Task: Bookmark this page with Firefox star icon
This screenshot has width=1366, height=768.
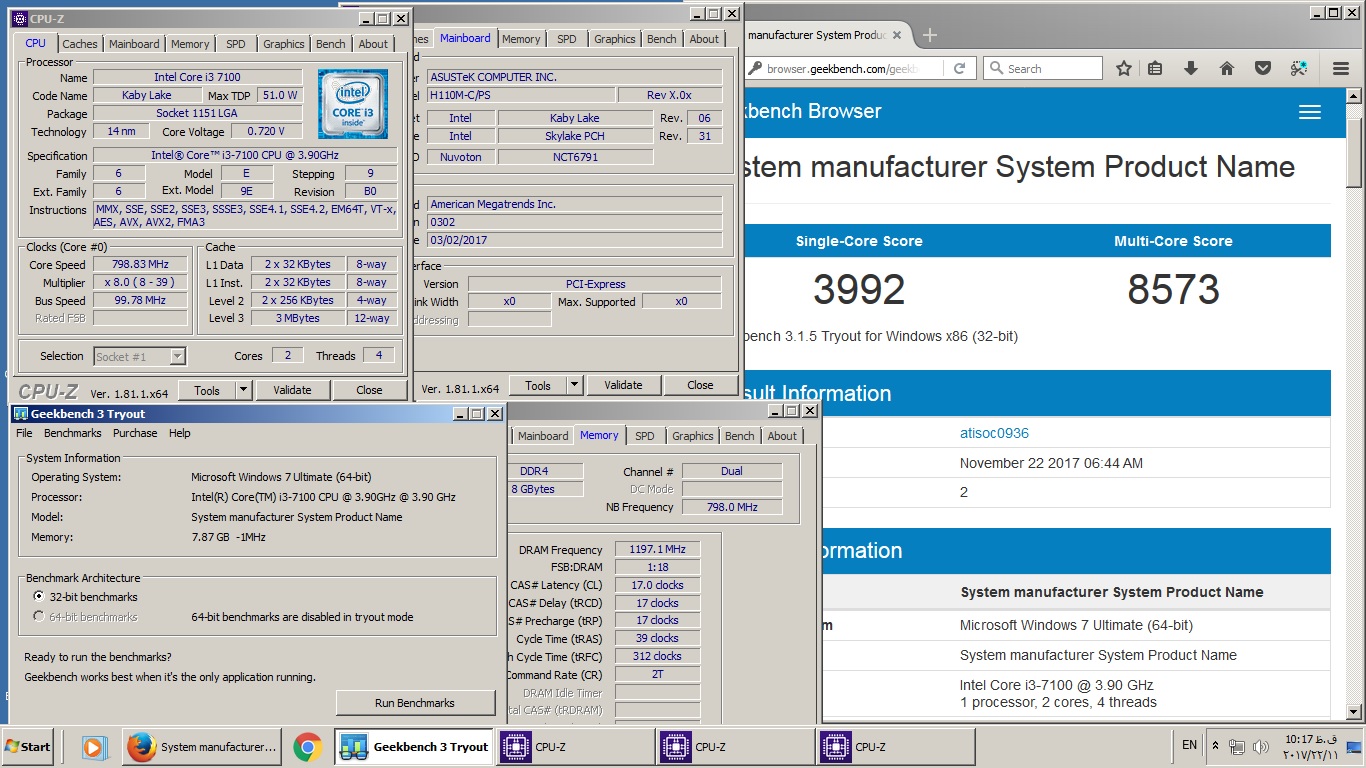Action: pyautogui.click(x=1124, y=69)
